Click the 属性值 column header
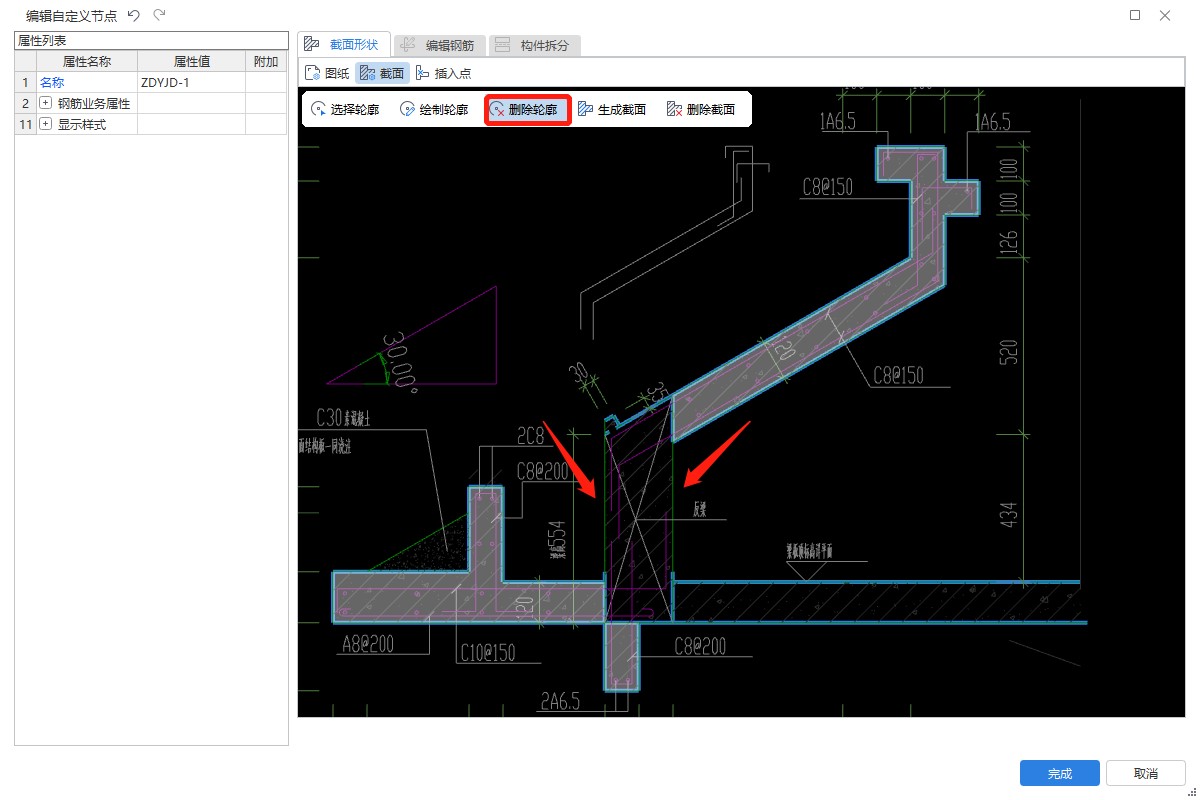 (x=191, y=61)
